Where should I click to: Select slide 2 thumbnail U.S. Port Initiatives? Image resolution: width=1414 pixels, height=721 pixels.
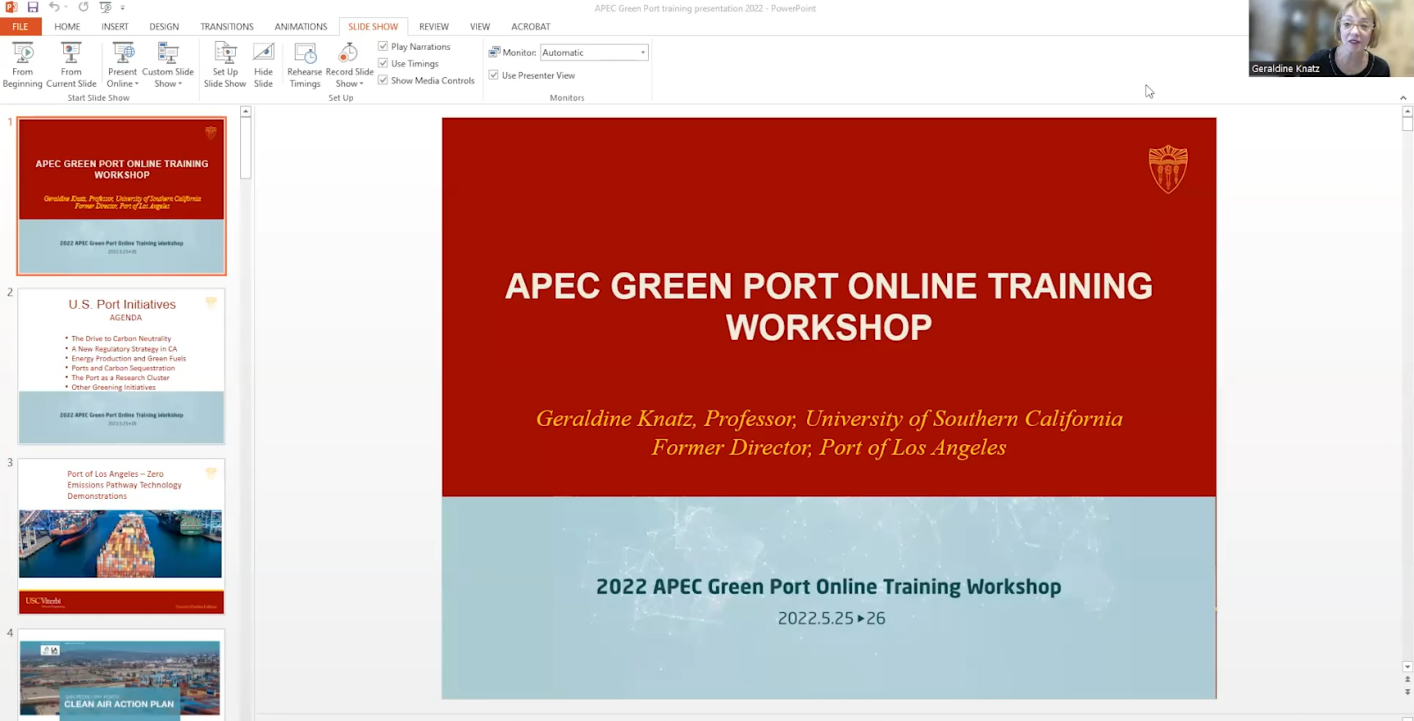(x=122, y=366)
